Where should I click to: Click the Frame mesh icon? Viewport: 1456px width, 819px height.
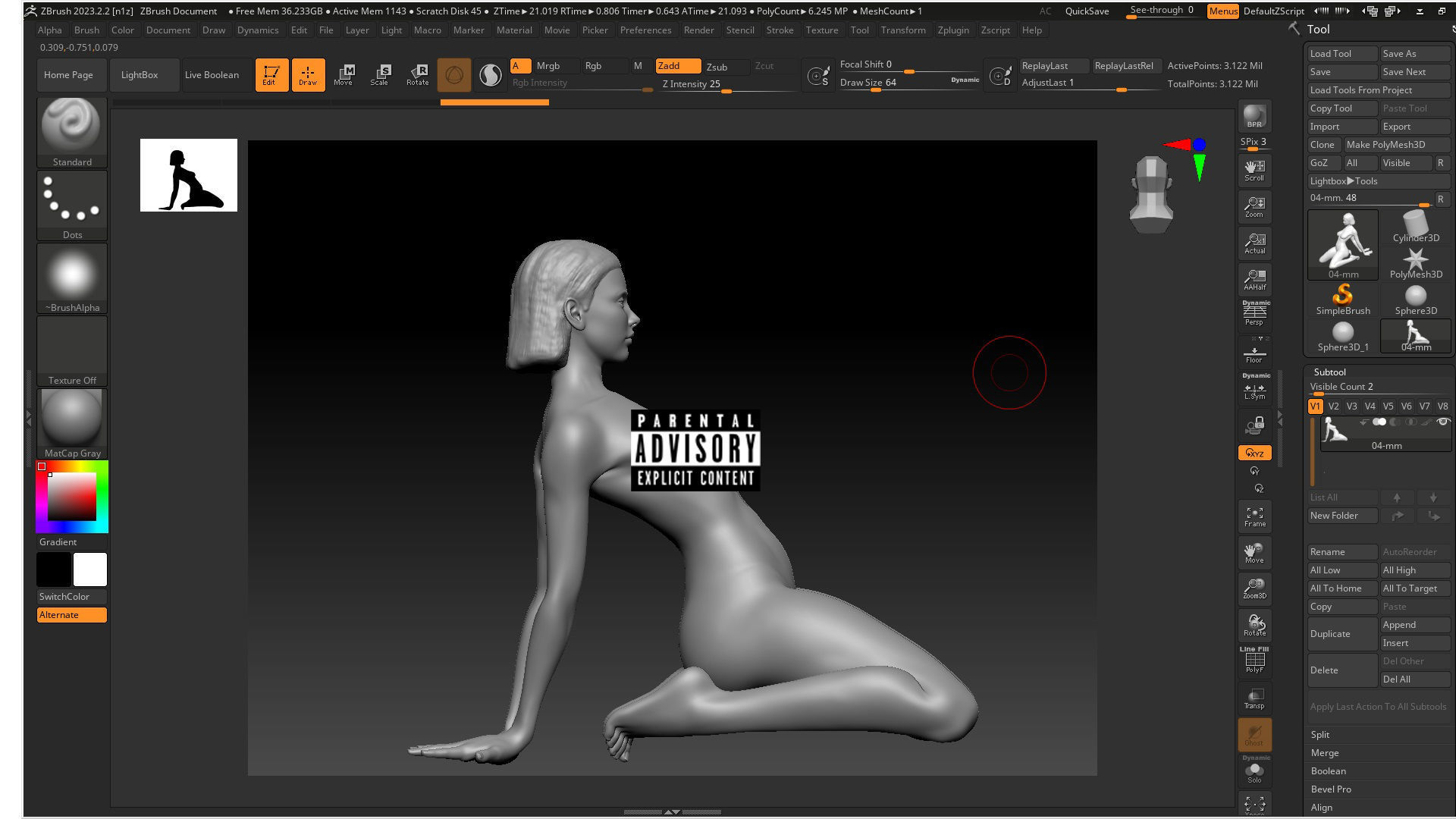(1254, 516)
